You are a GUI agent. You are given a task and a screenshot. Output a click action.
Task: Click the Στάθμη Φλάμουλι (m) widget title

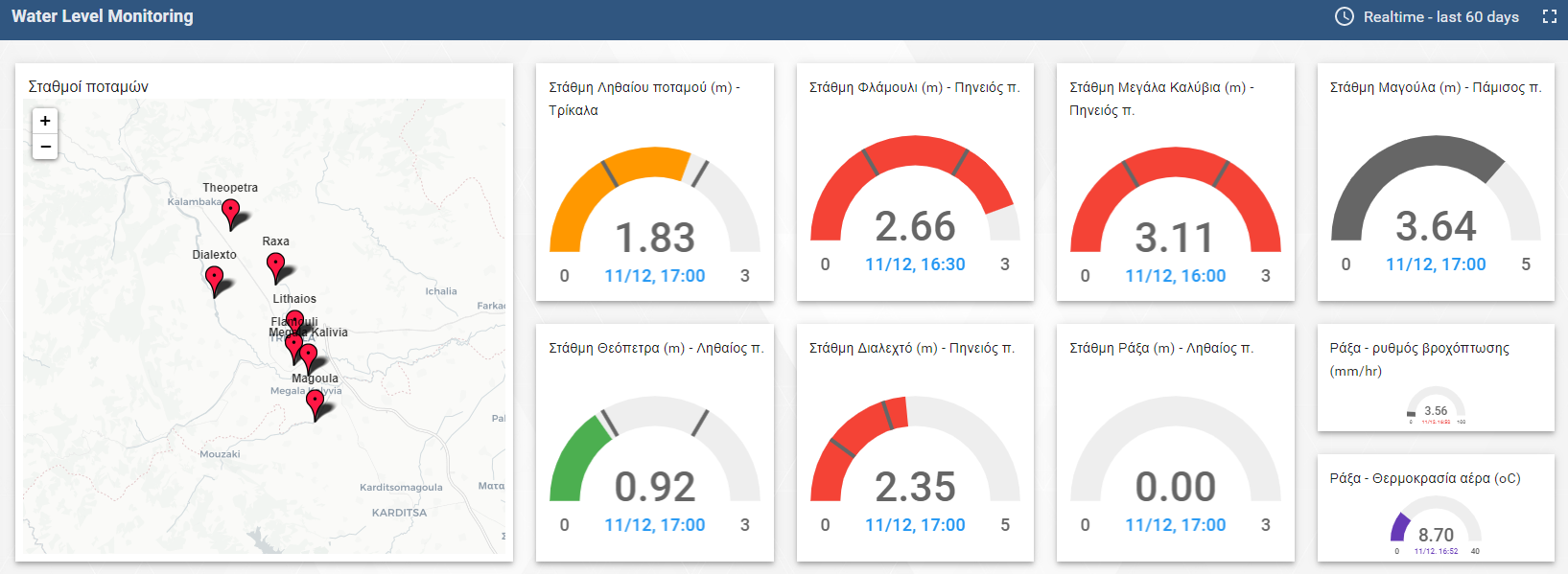[x=915, y=87]
